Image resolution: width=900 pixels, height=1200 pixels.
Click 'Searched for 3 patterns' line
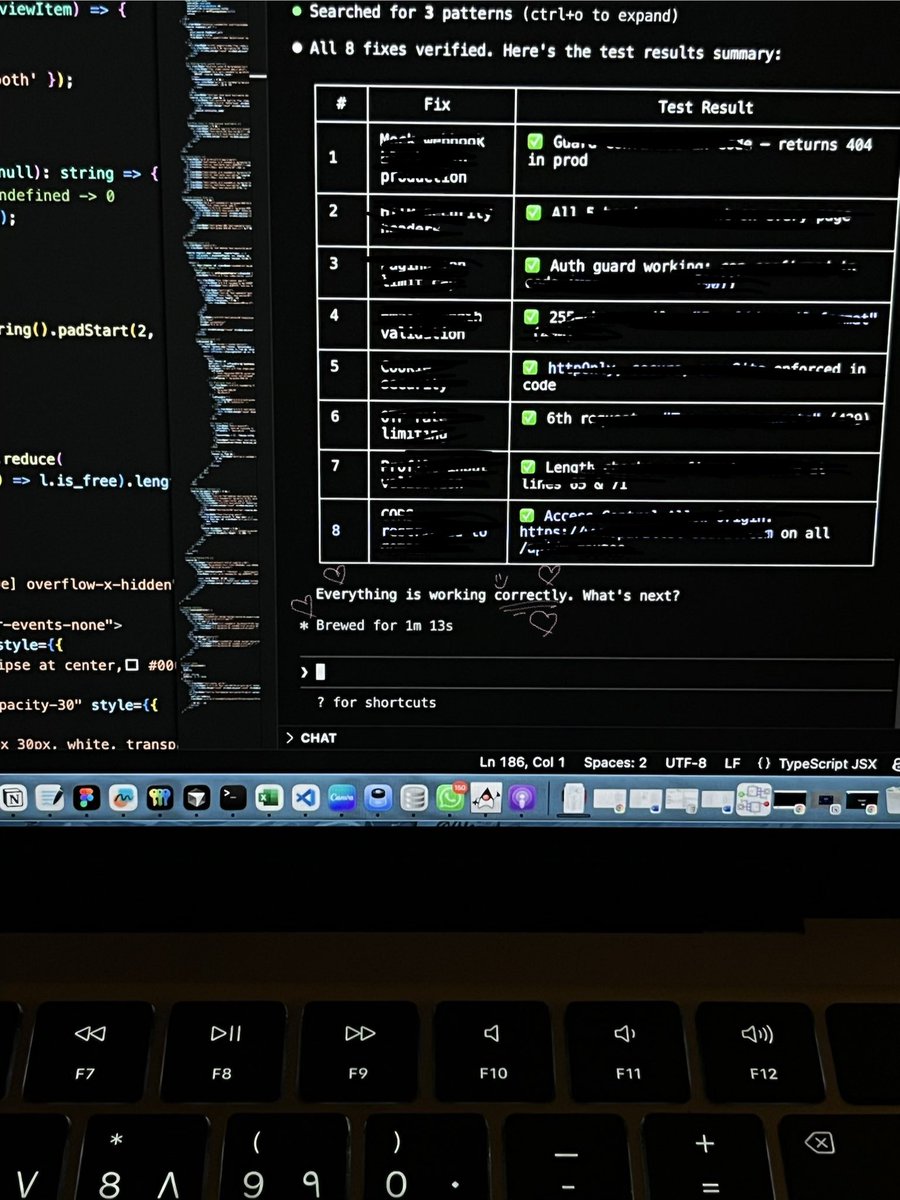(x=485, y=13)
